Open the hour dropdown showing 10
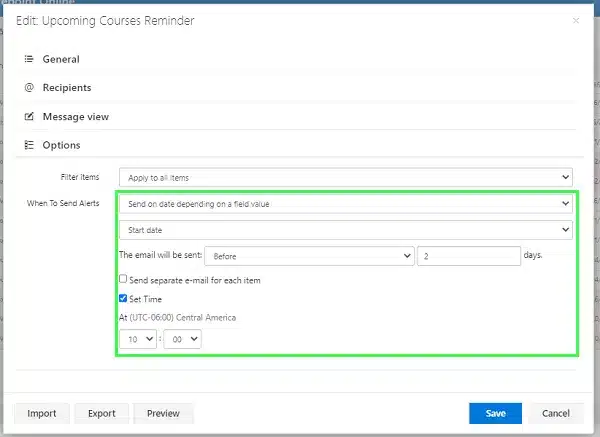 point(138,339)
